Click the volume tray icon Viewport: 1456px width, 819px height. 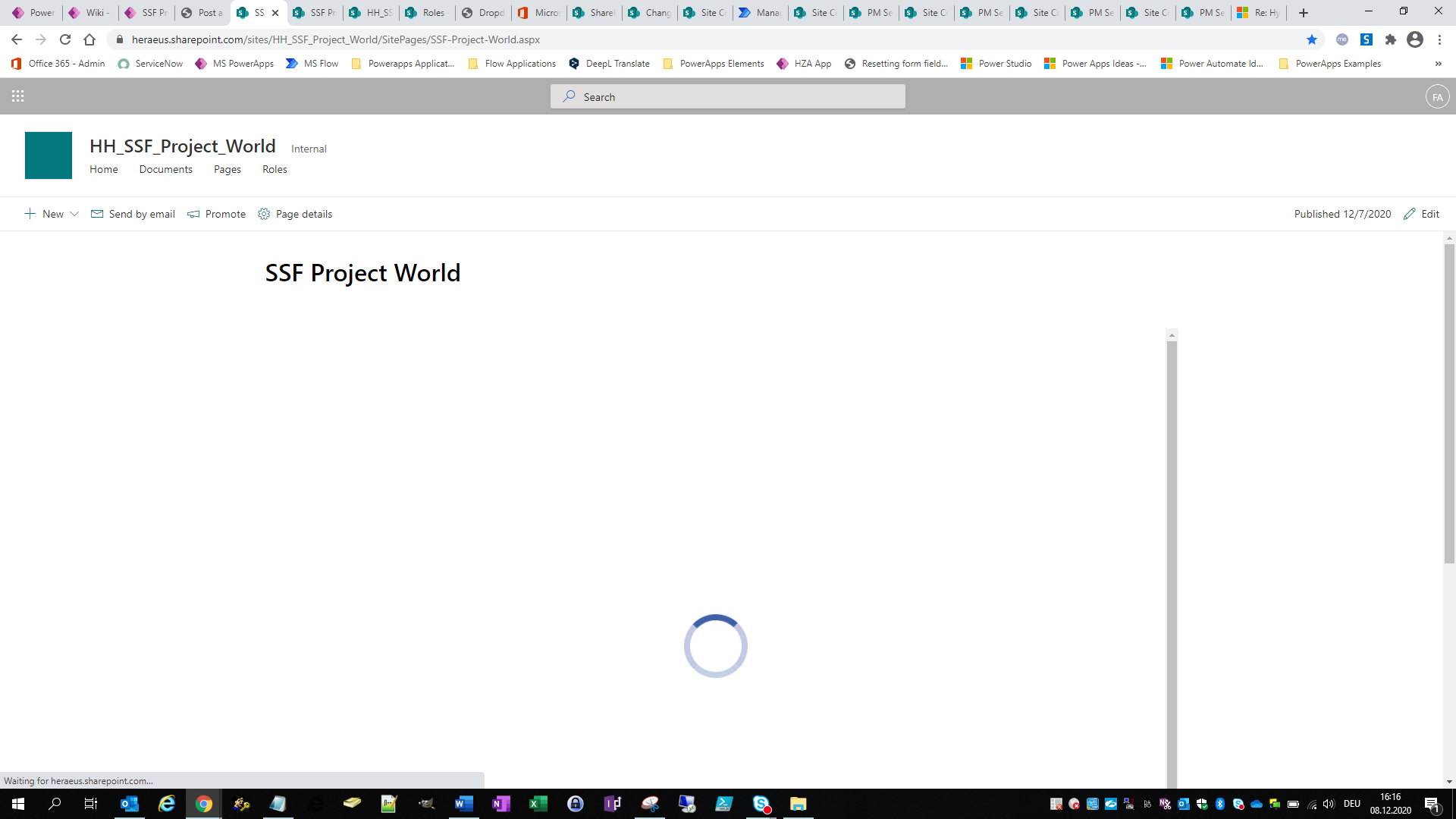coord(1329,804)
